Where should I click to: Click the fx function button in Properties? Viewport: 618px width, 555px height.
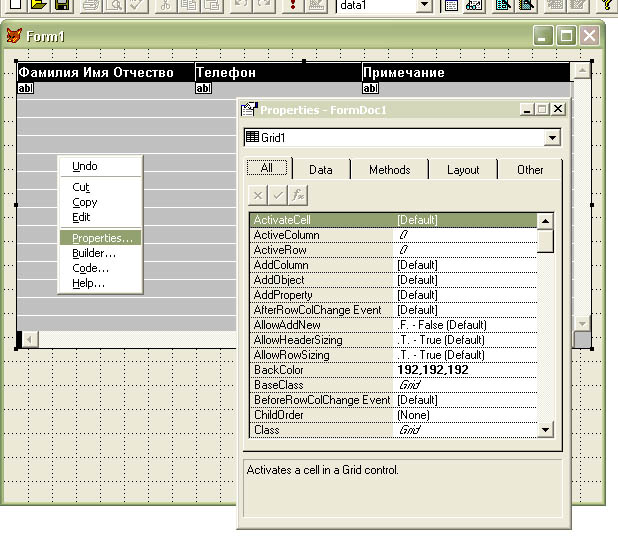tap(298, 196)
